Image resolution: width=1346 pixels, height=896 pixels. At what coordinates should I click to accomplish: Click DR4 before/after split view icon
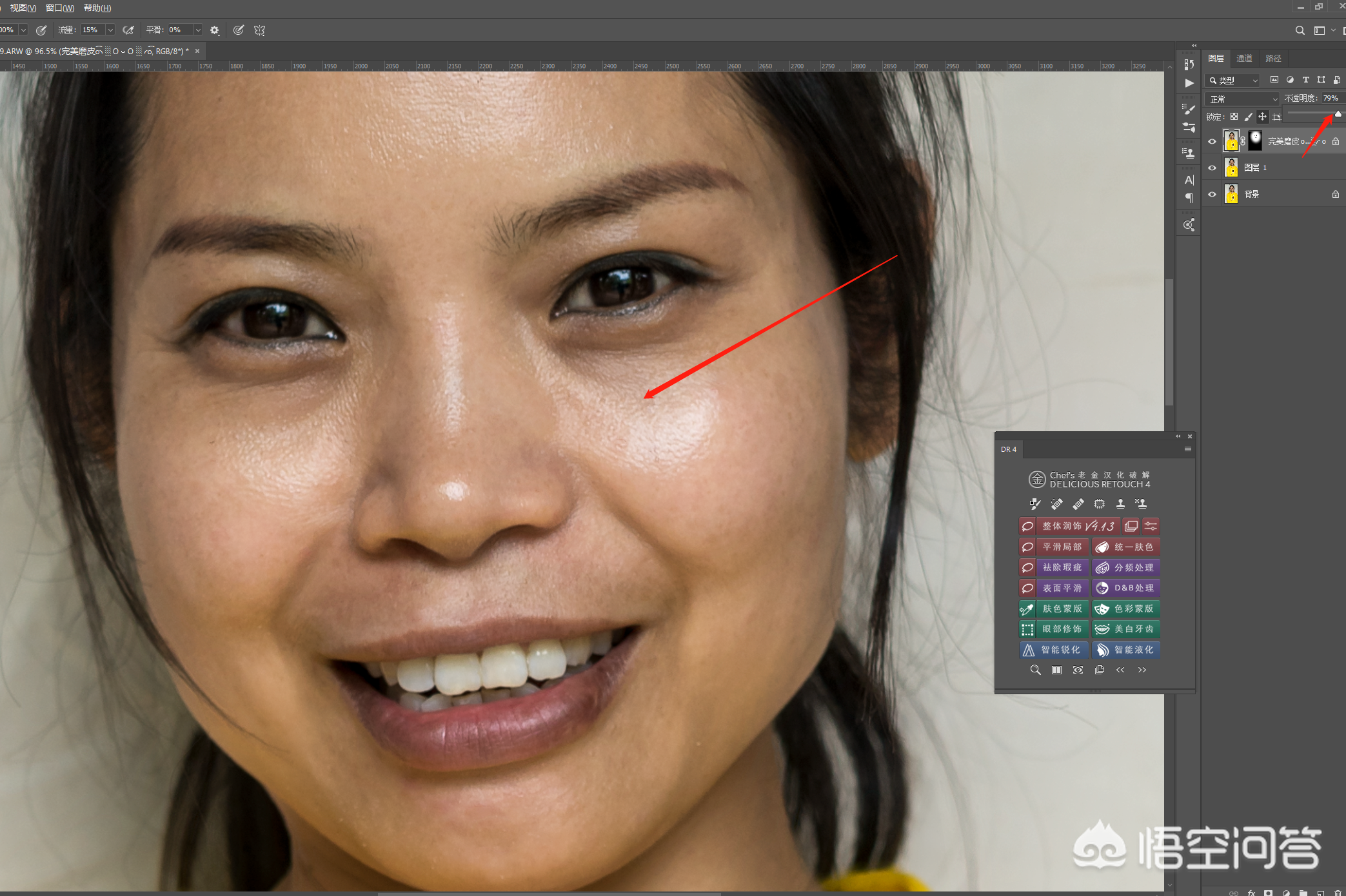click(1056, 670)
